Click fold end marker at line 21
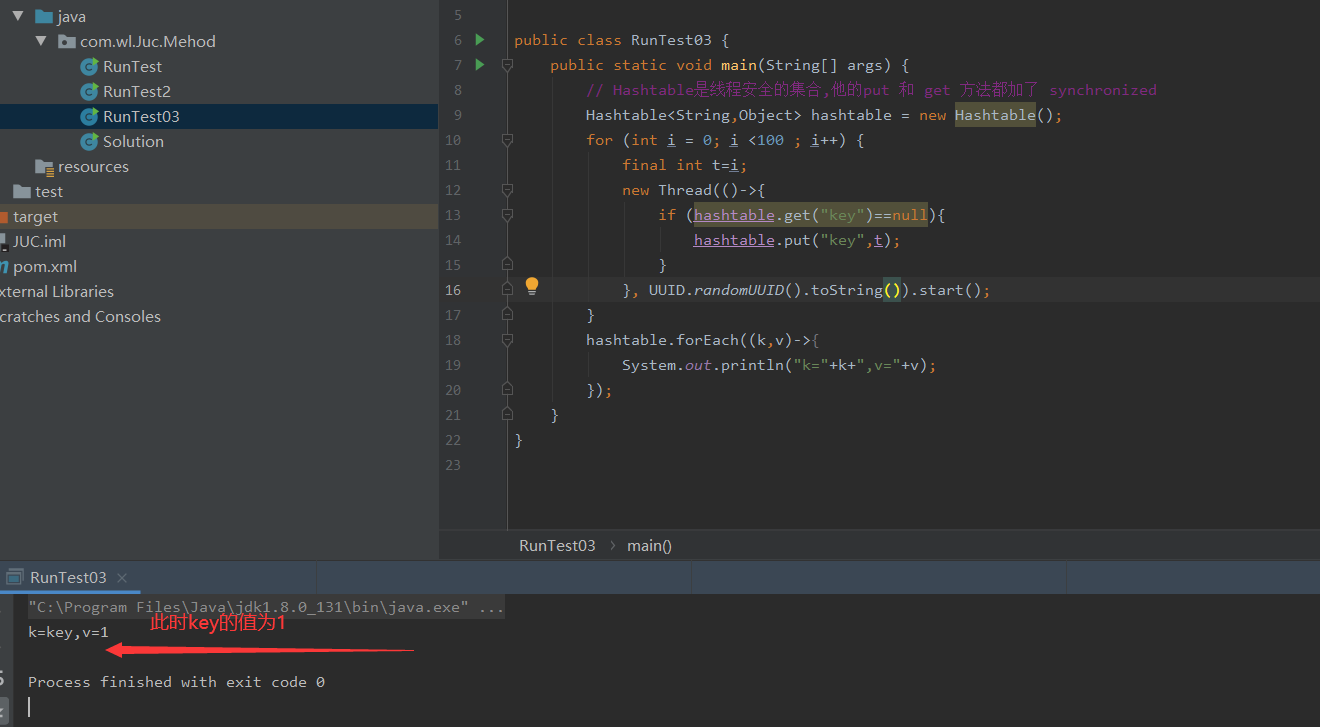 coord(507,414)
